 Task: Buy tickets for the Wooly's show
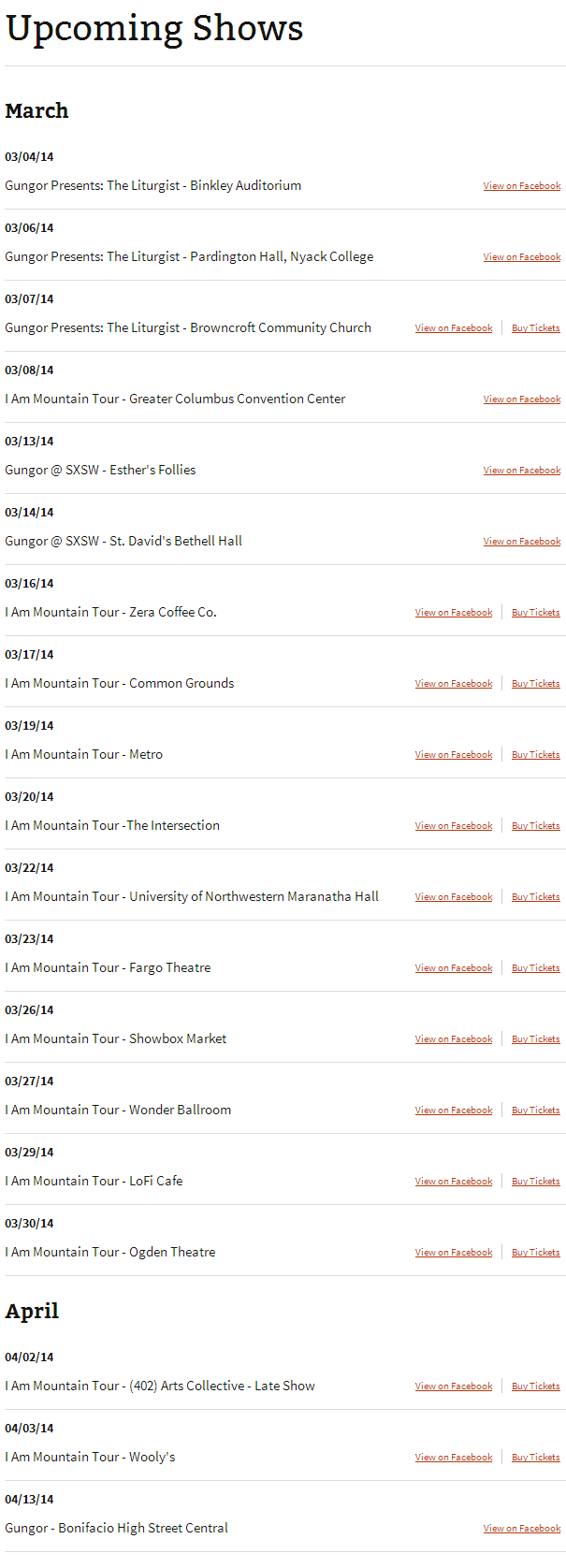tap(535, 1458)
